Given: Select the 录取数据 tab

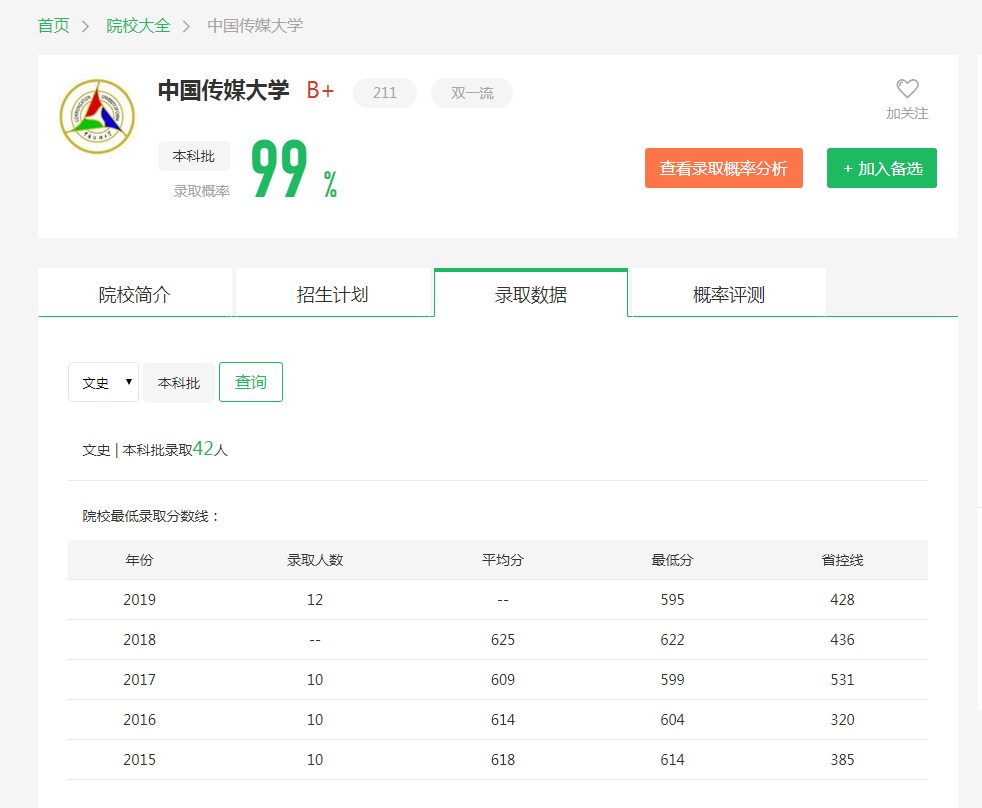Looking at the screenshot, I should 530,294.
